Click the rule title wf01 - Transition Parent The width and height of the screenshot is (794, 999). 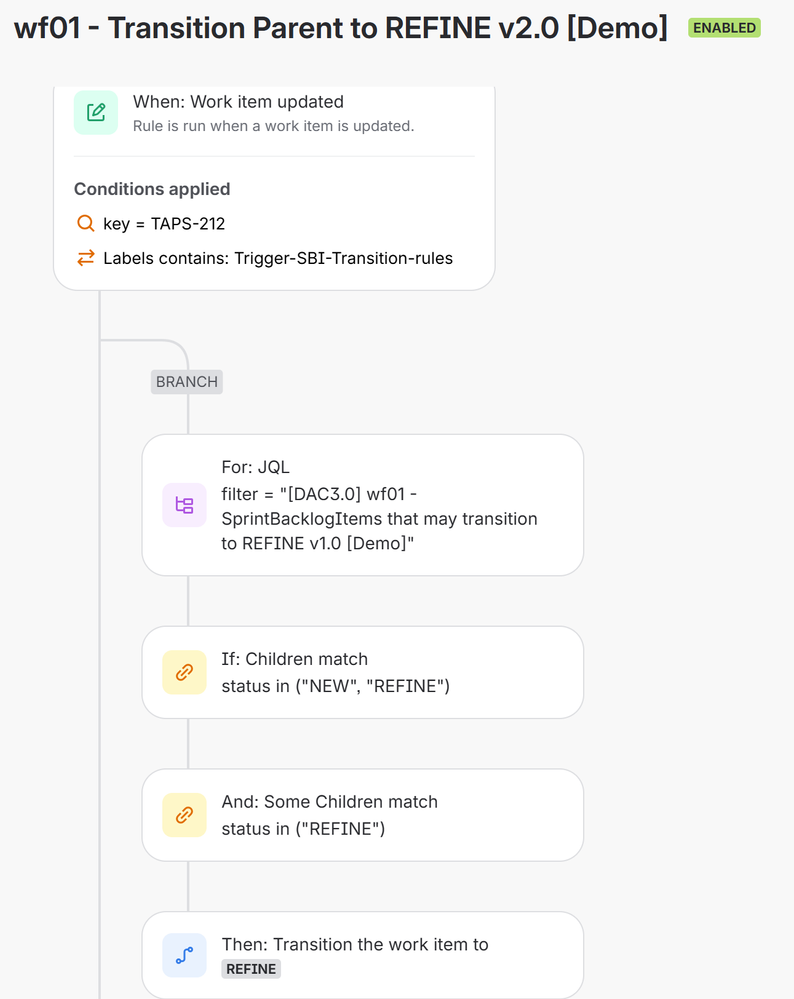click(340, 28)
